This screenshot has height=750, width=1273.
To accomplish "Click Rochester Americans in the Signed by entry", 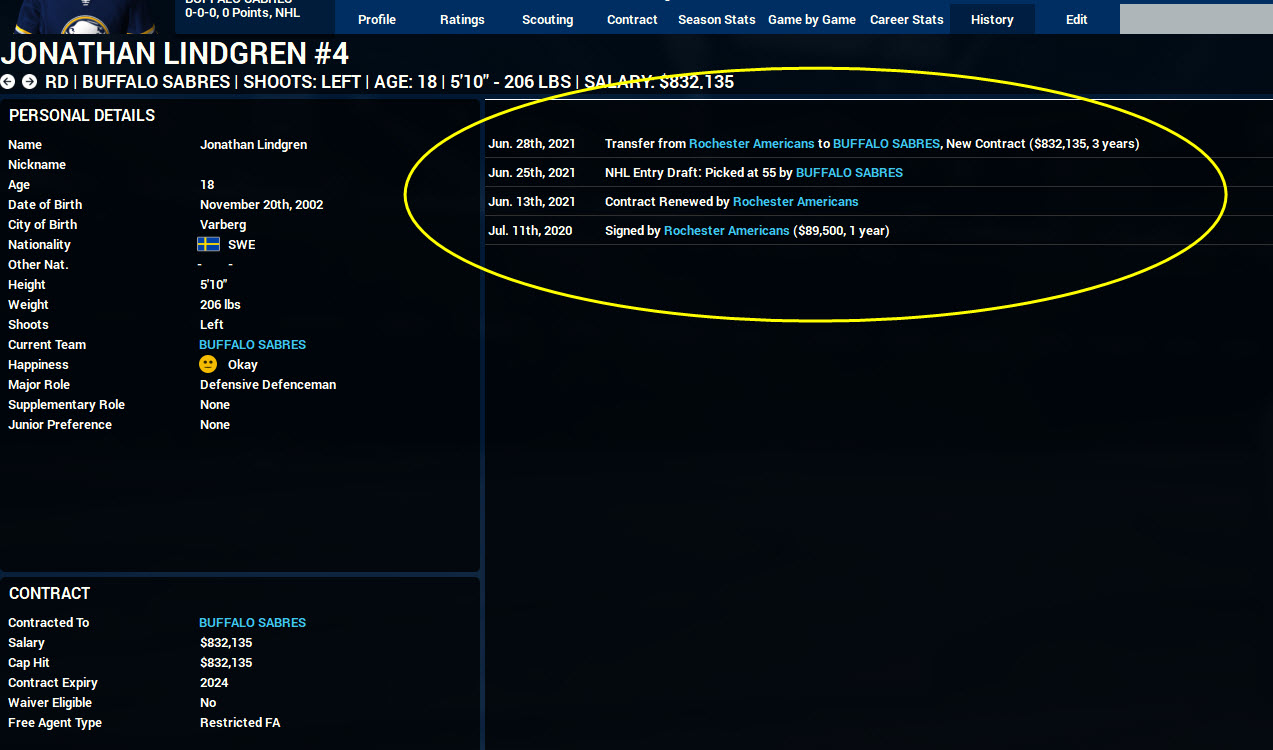I will click(726, 230).
